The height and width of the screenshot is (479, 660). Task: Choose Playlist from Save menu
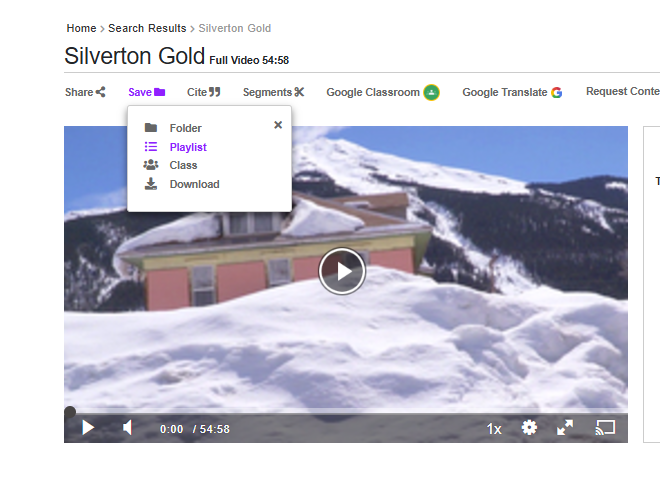pos(187,147)
